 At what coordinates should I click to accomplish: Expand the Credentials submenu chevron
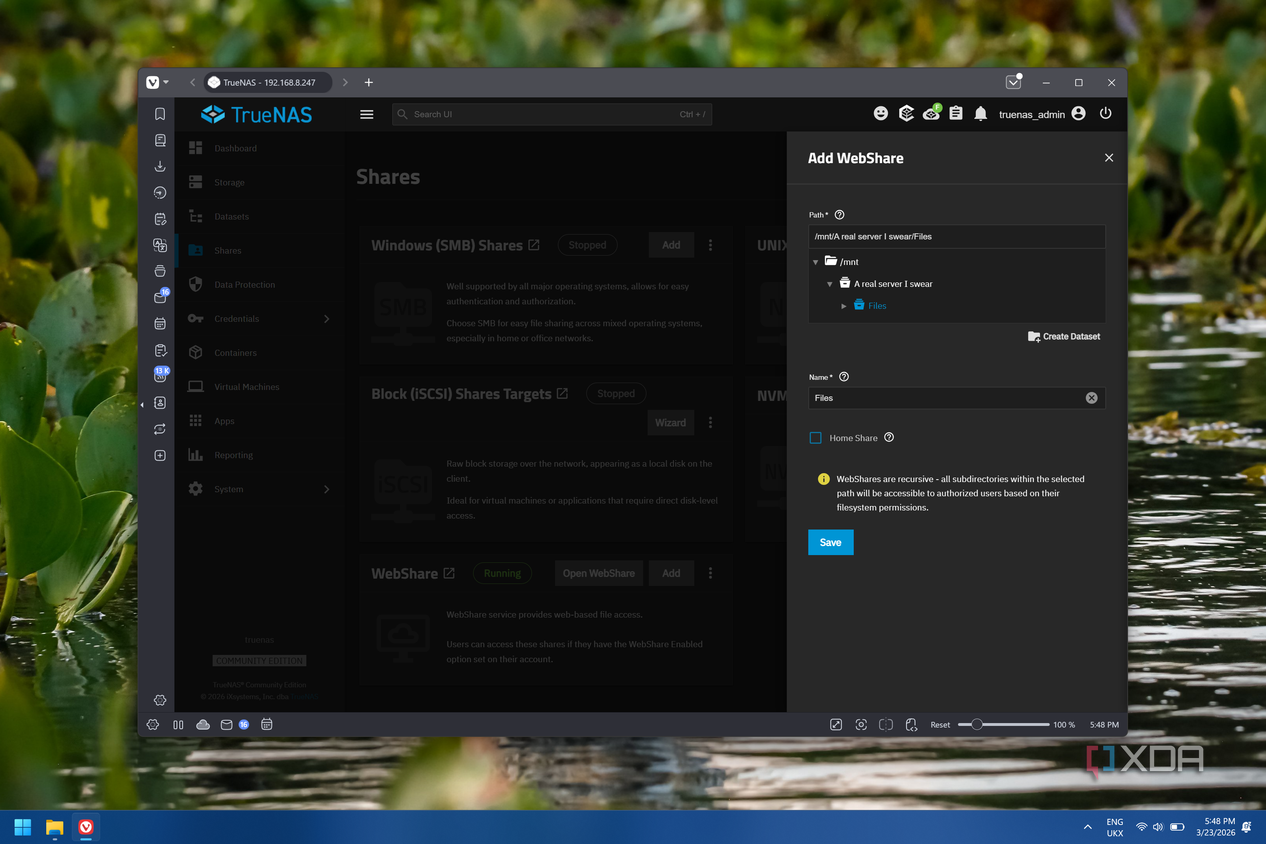coord(326,319)
